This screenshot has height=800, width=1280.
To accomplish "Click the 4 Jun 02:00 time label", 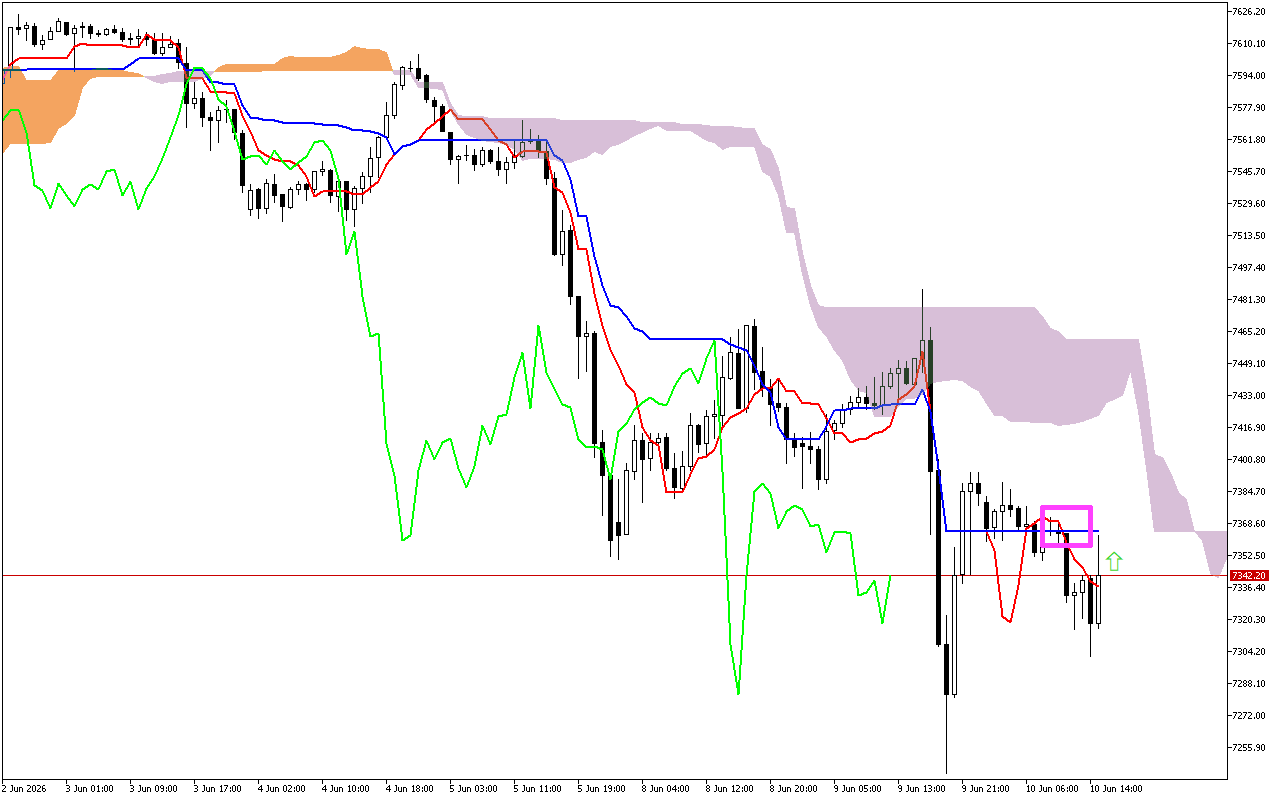I will [x=281, y=789].
